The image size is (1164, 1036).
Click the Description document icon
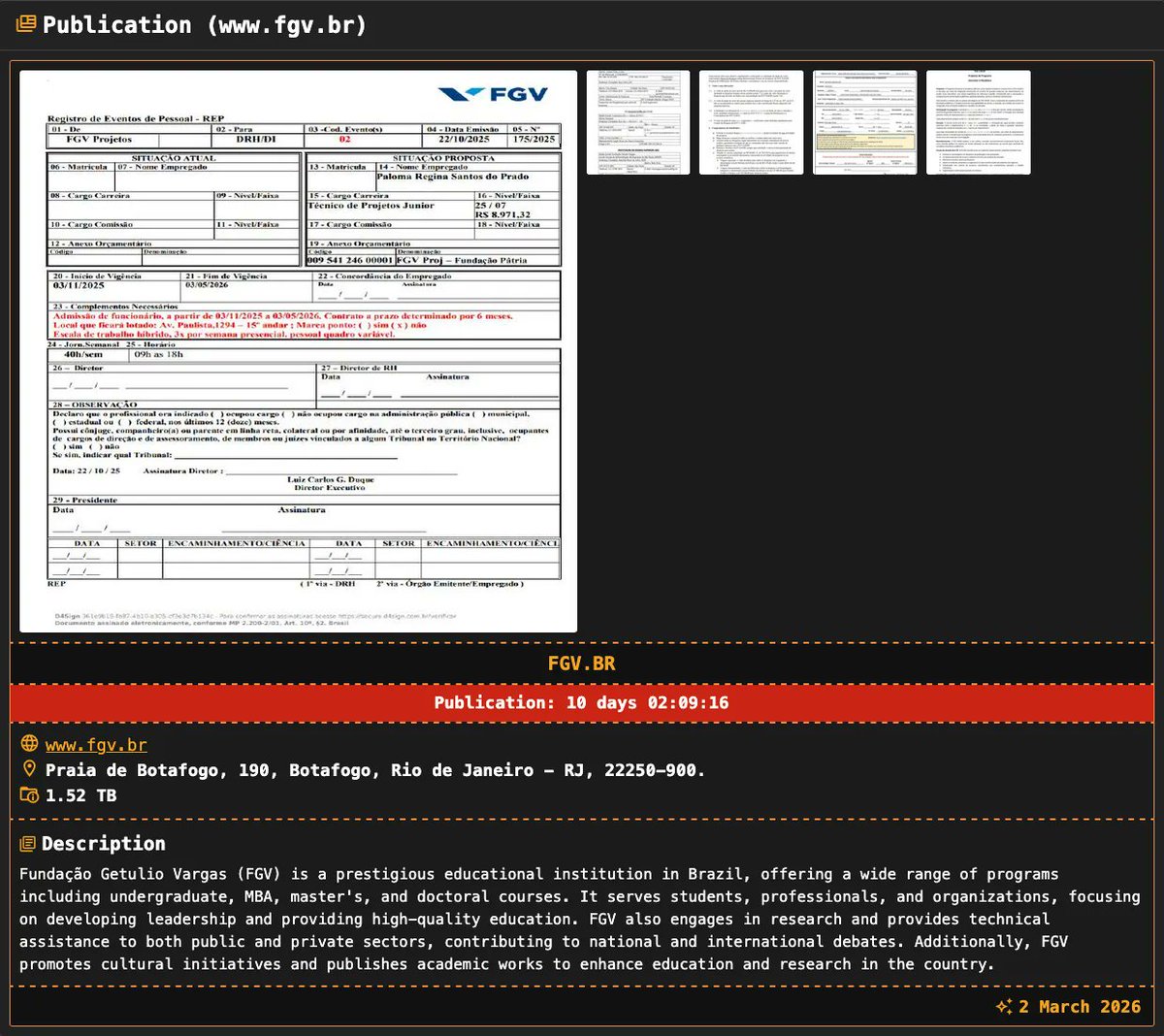tap(26, 843)
